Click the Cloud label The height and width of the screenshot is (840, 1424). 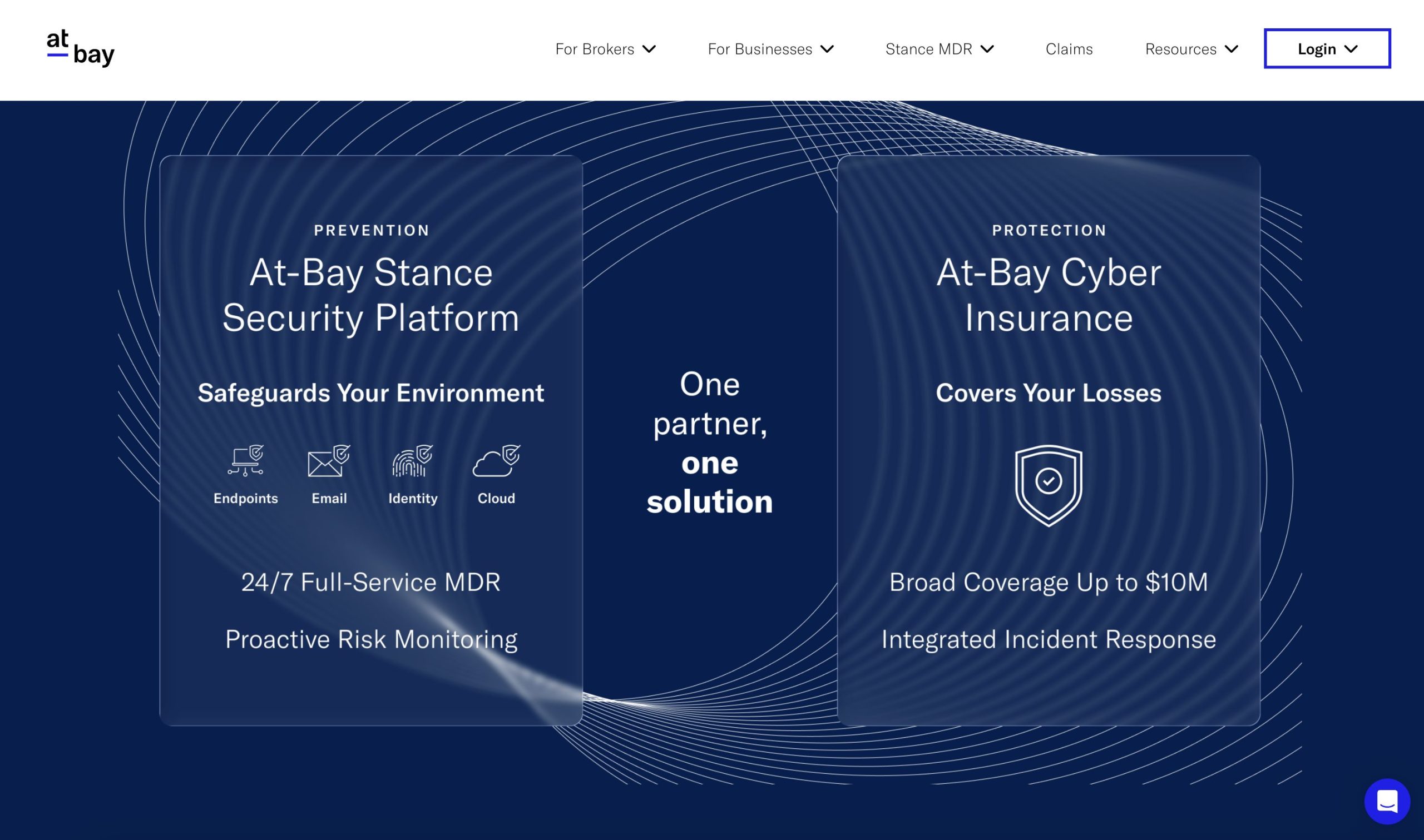497,498
